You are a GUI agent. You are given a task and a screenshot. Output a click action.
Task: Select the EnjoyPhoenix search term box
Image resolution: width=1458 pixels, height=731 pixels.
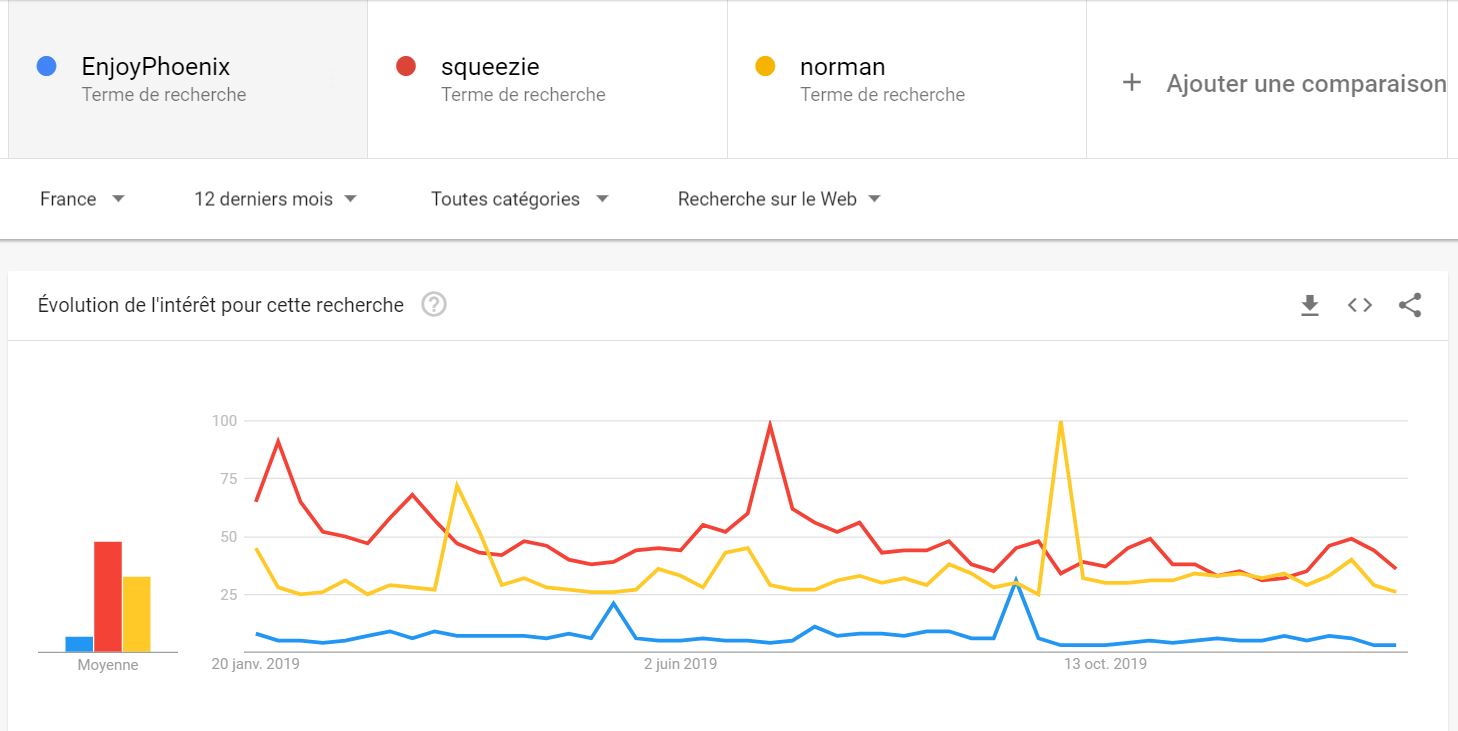pos(188,80)
